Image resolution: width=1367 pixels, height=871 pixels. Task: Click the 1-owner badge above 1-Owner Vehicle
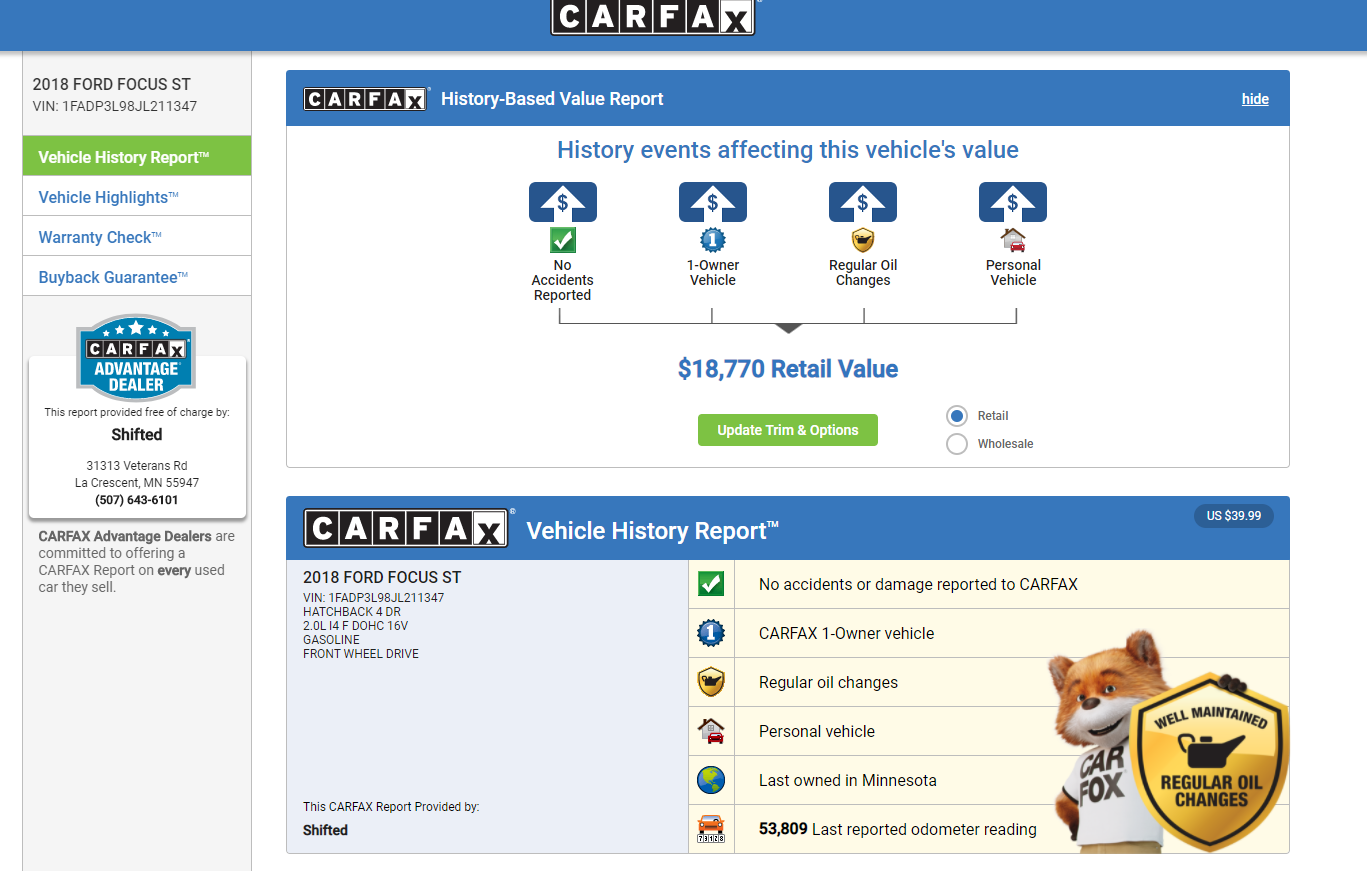pos(713,240)
